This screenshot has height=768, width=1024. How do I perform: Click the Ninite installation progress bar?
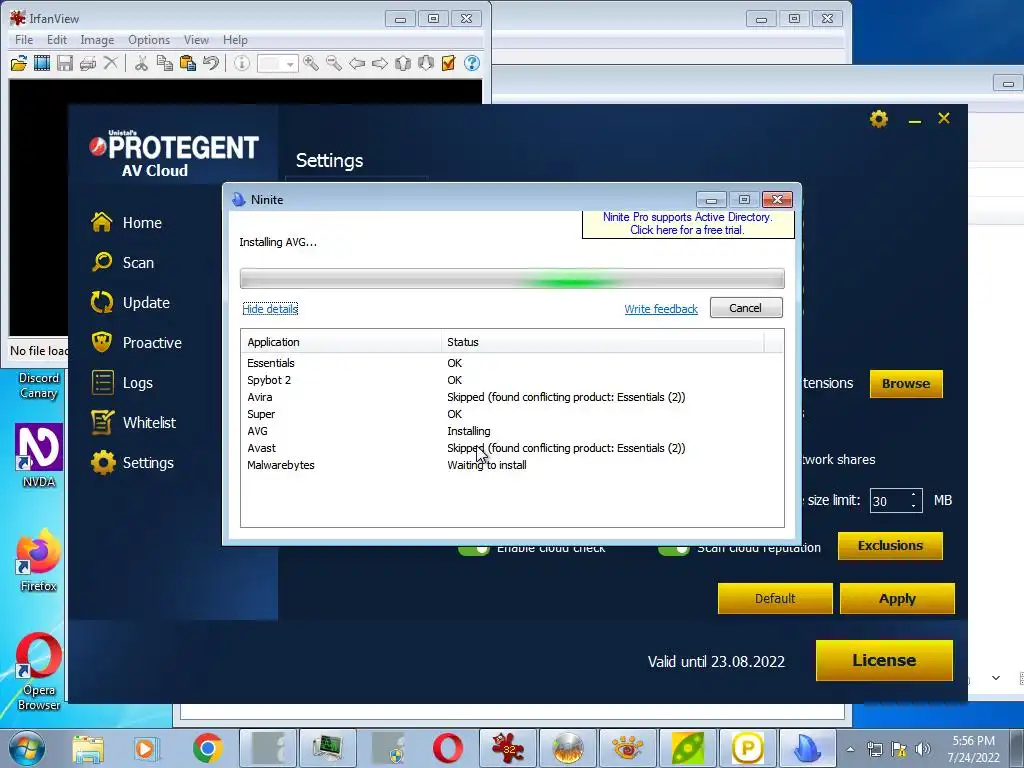coord(512,279)
